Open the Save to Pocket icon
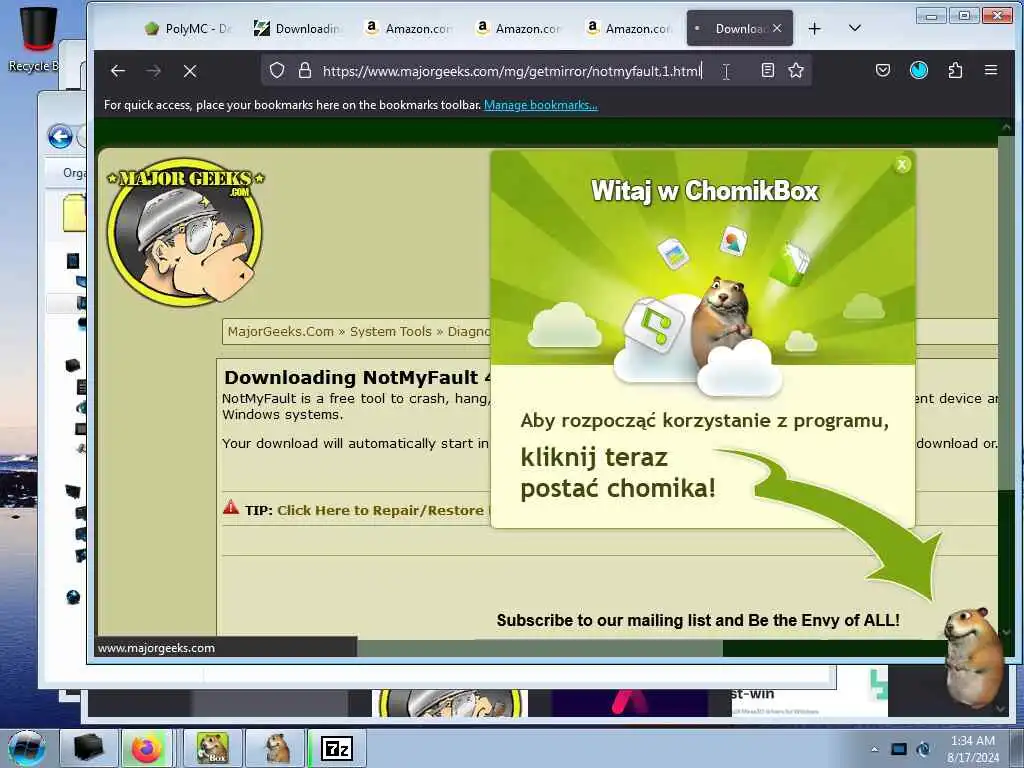 [883, 71]
